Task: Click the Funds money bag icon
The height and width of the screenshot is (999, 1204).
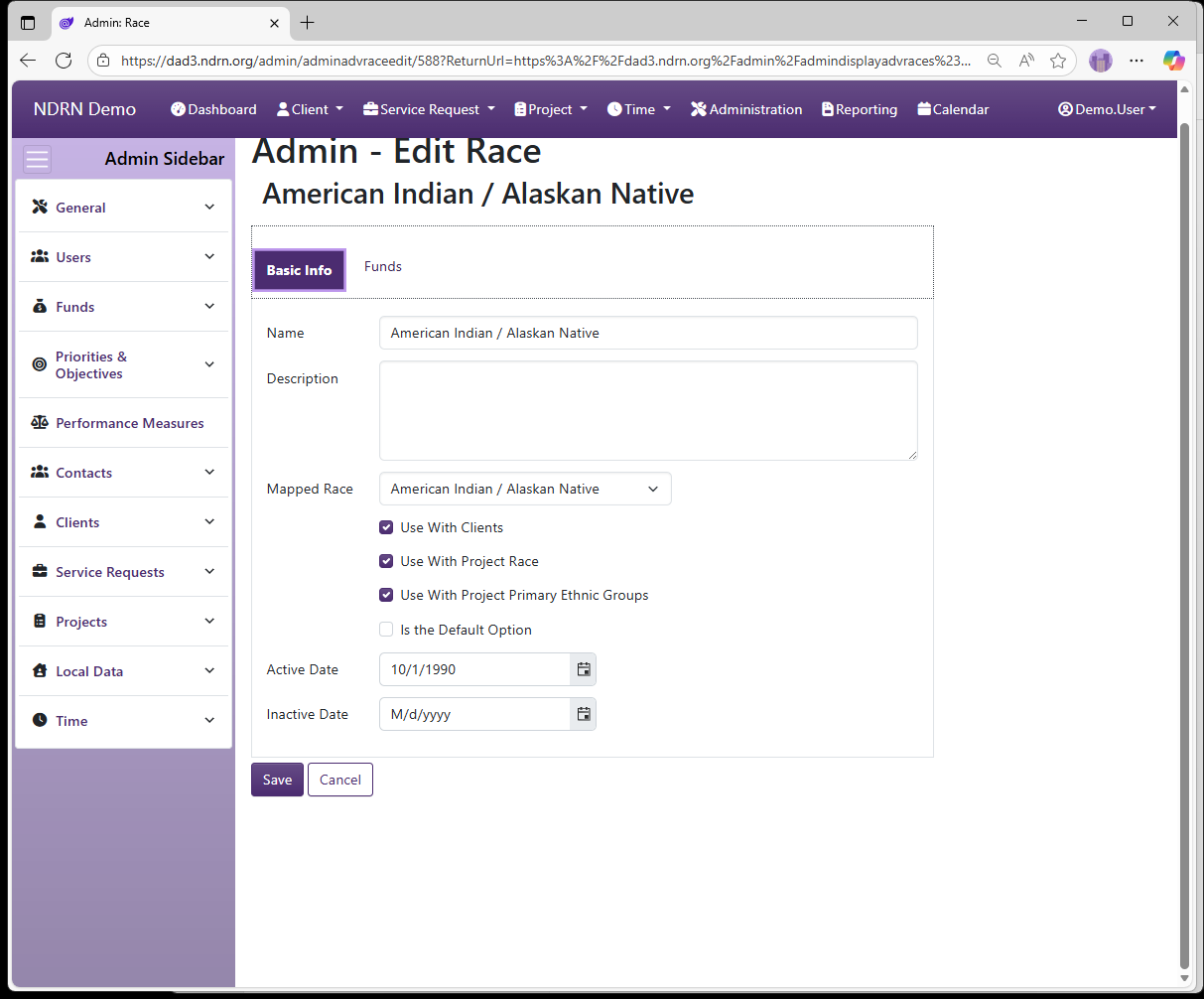Action: (40, 306)
